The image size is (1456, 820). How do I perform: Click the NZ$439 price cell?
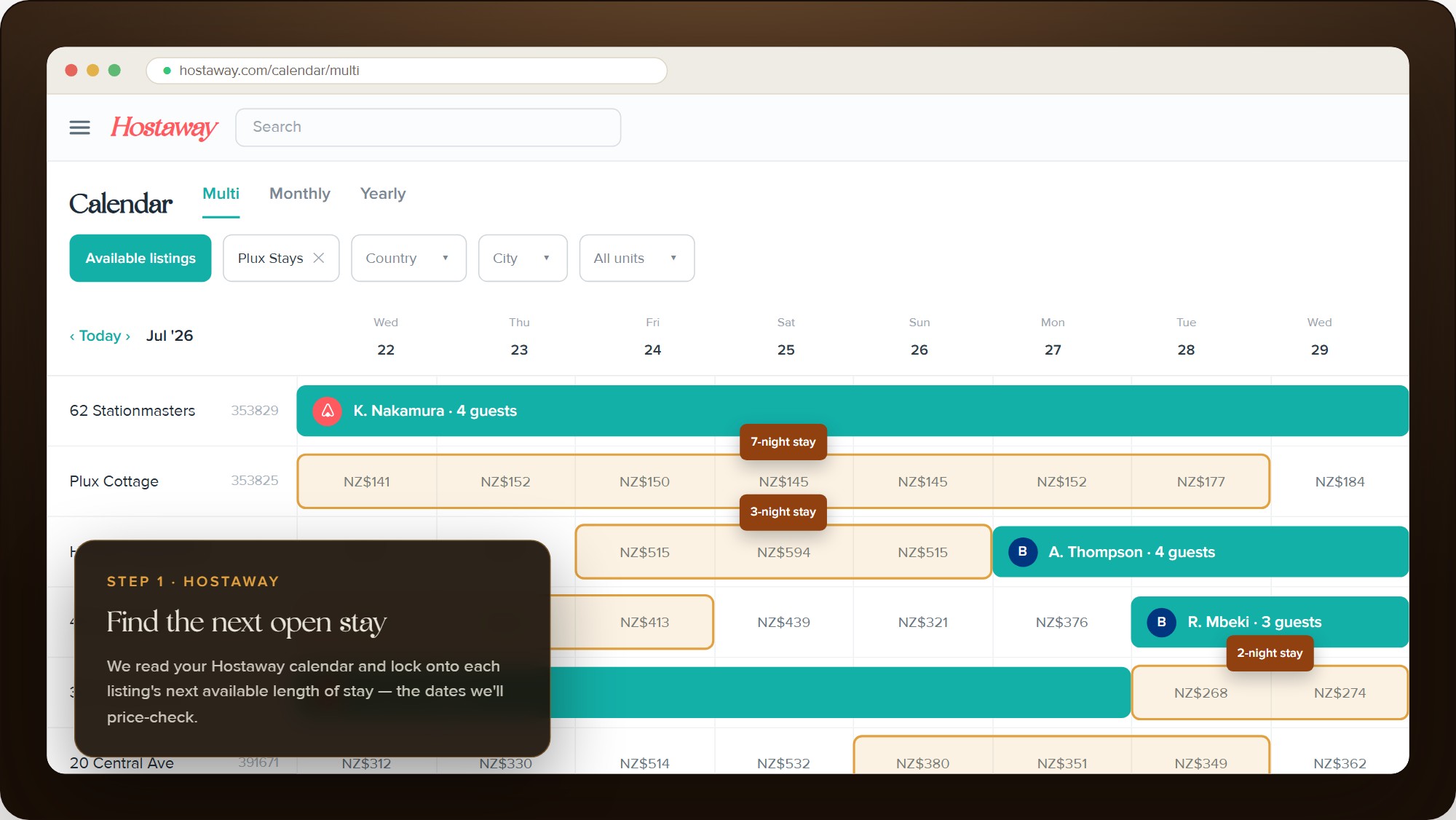coord(783,622)
